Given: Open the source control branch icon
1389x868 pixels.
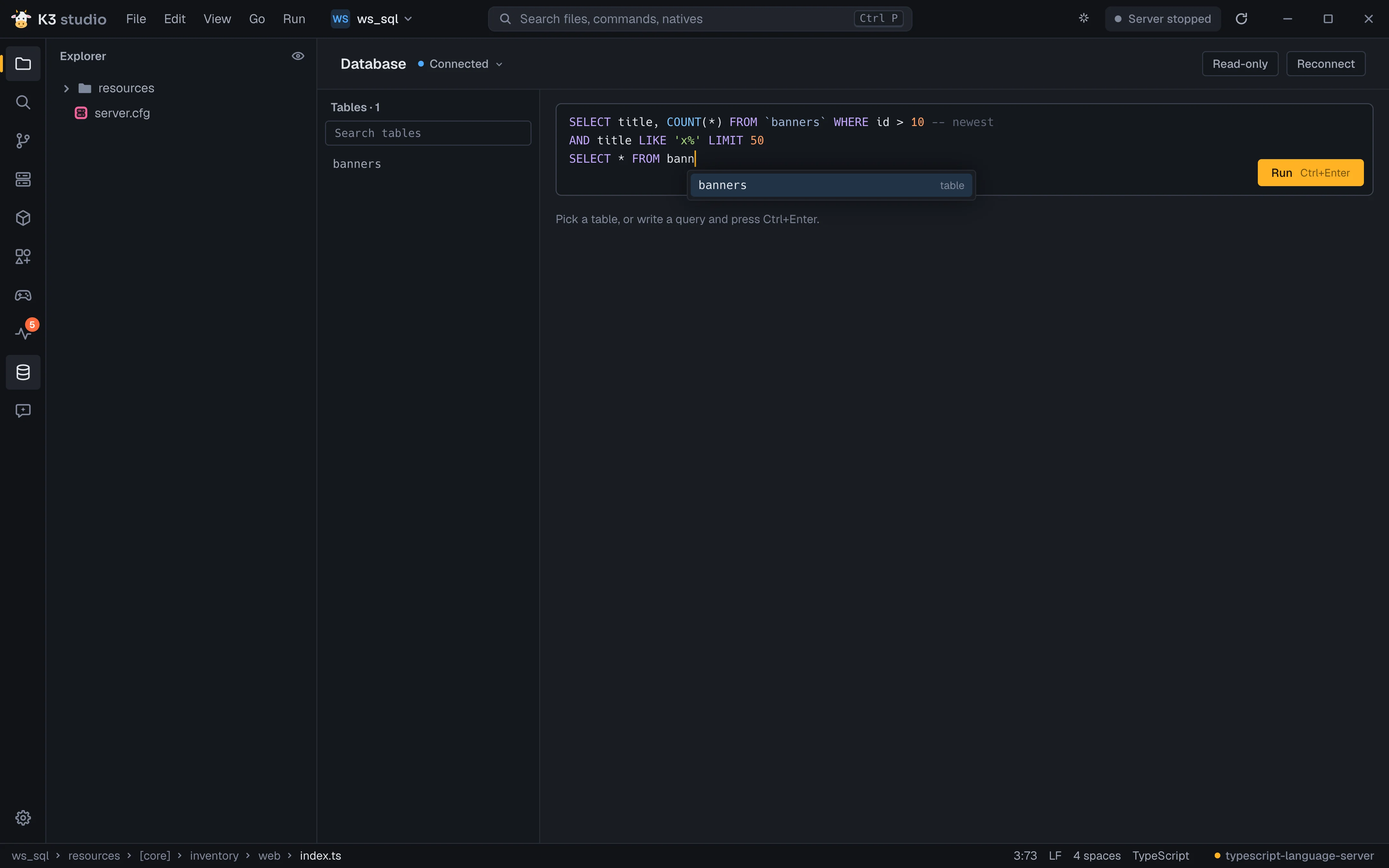Looking at the screenshot, I should coord(23,141).
